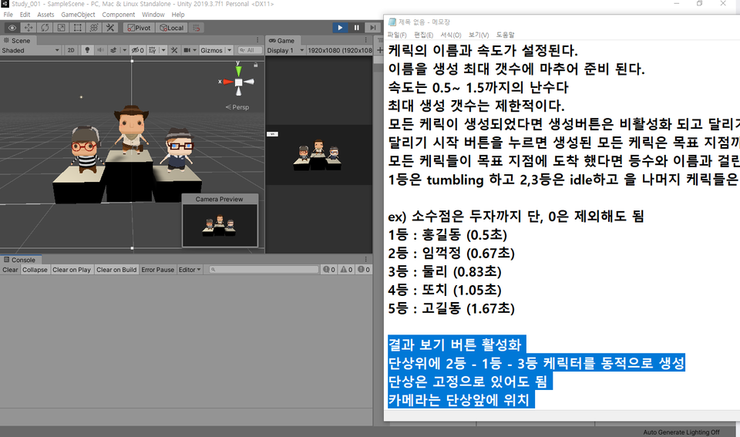Open the Shaded draw mode dropdown

click(31, 50)
